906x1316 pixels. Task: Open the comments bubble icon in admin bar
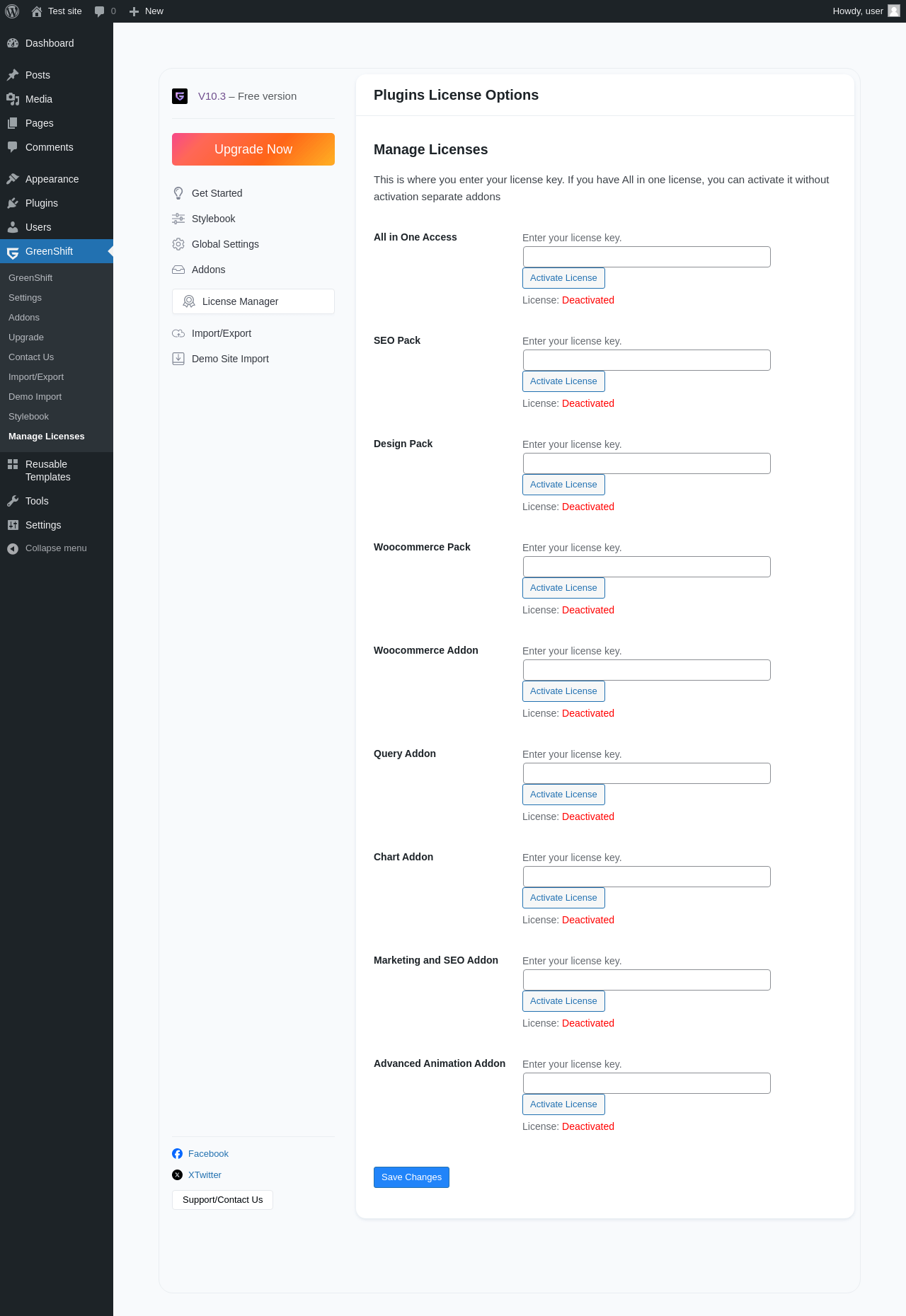point(99,11)
